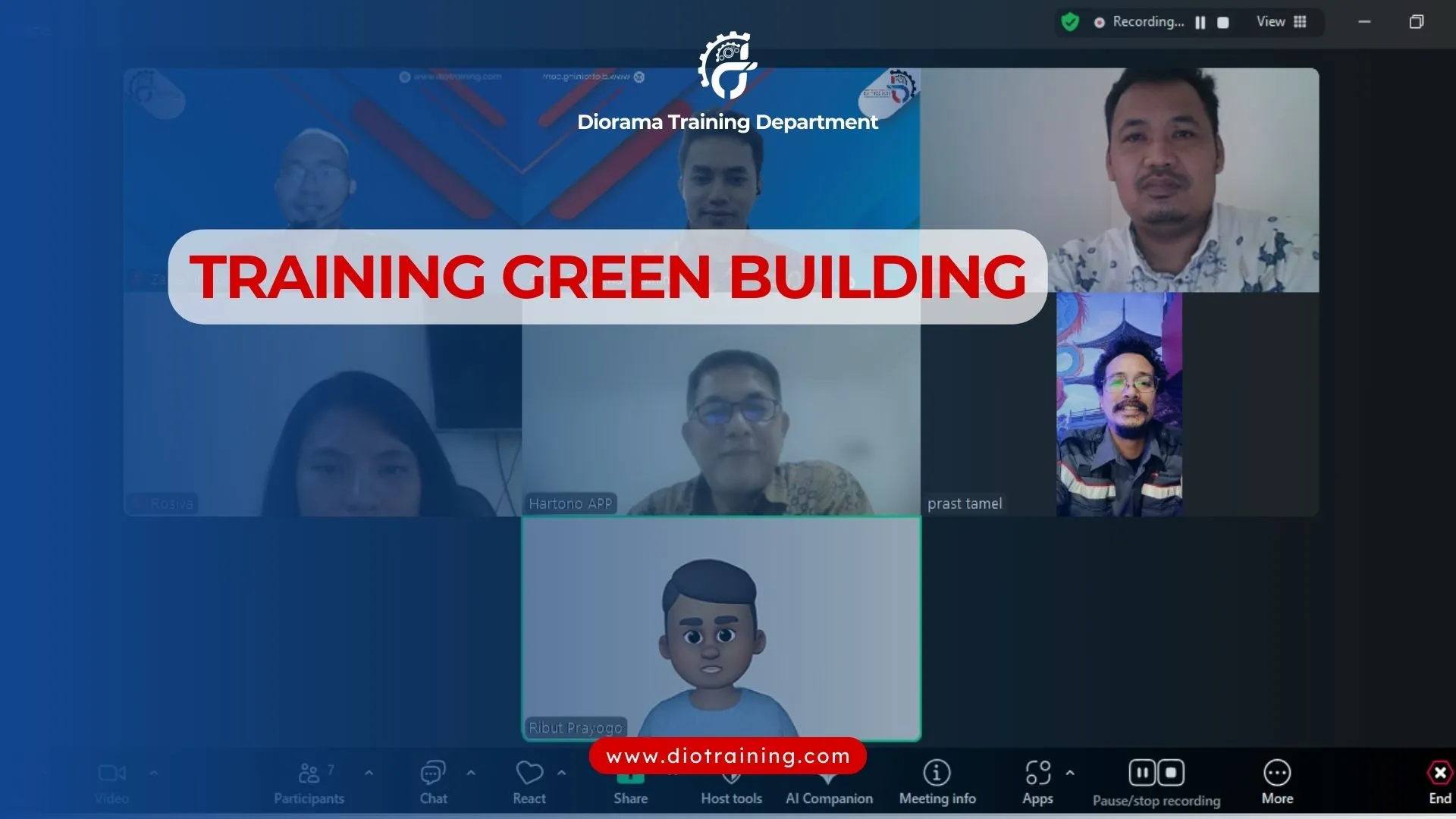Expand the arrow next to Chat
The height and width of the screenshot is (819, 1456).
[x=471, y=773]
